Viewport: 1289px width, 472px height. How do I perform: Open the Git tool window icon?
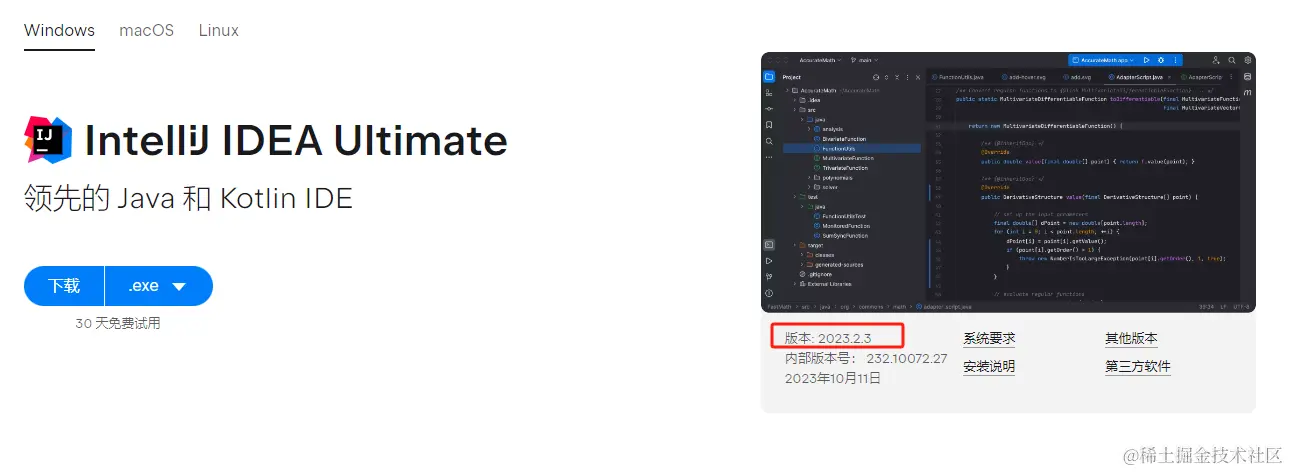[x=769, y=276]
